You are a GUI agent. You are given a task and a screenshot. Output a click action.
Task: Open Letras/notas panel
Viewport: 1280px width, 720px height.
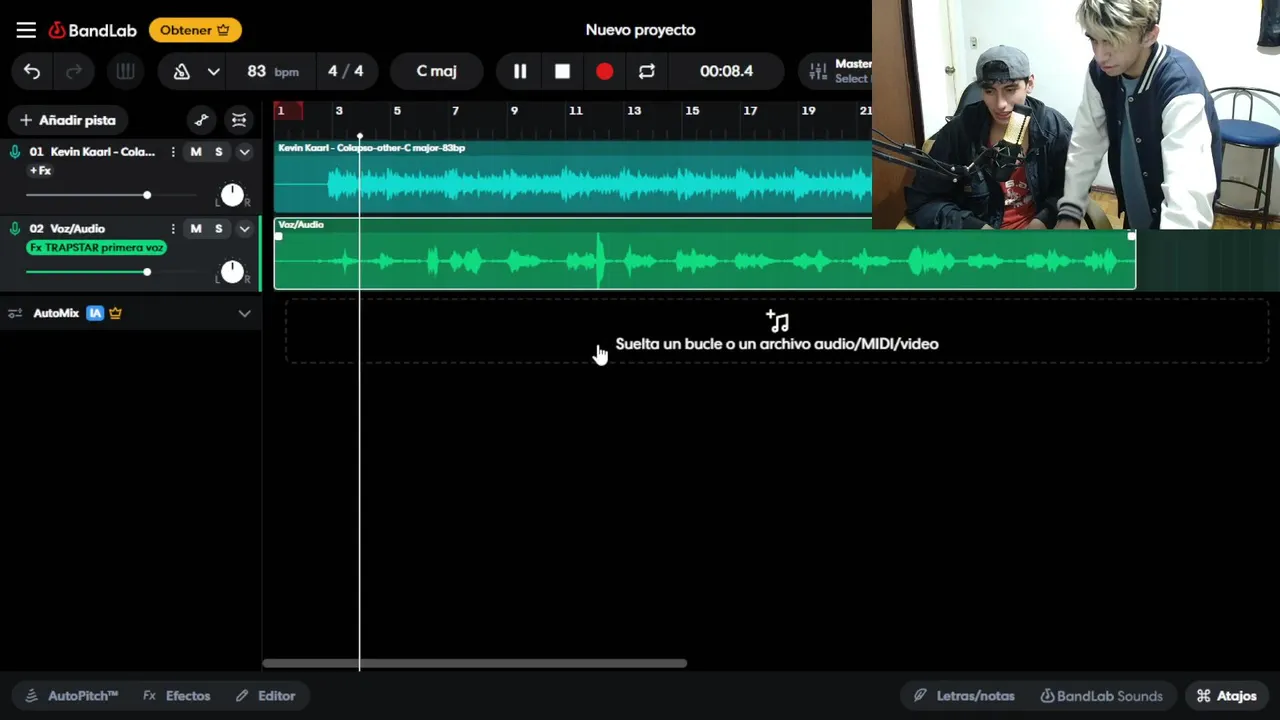964,696
